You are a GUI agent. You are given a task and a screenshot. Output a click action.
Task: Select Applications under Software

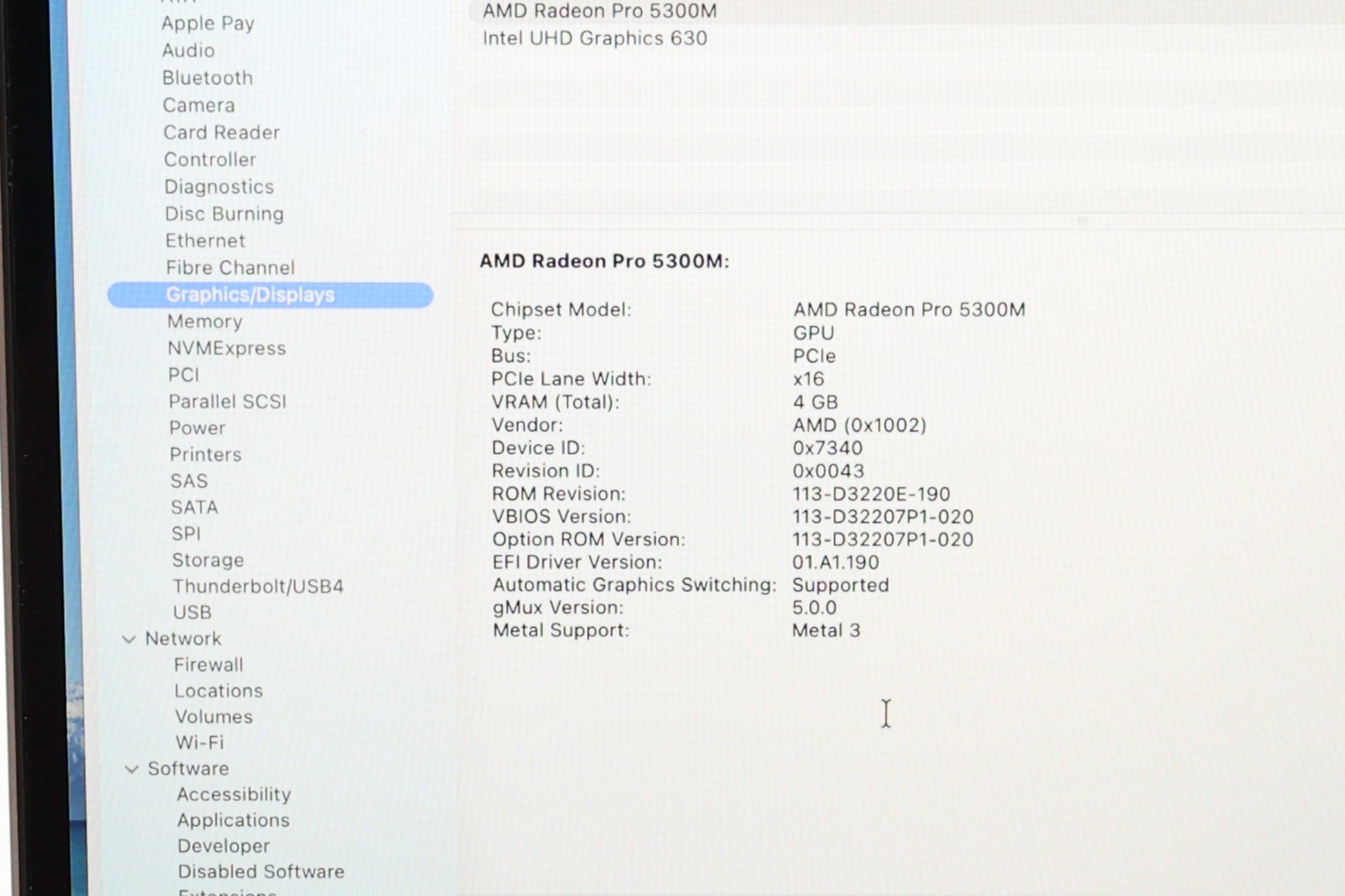233,820
